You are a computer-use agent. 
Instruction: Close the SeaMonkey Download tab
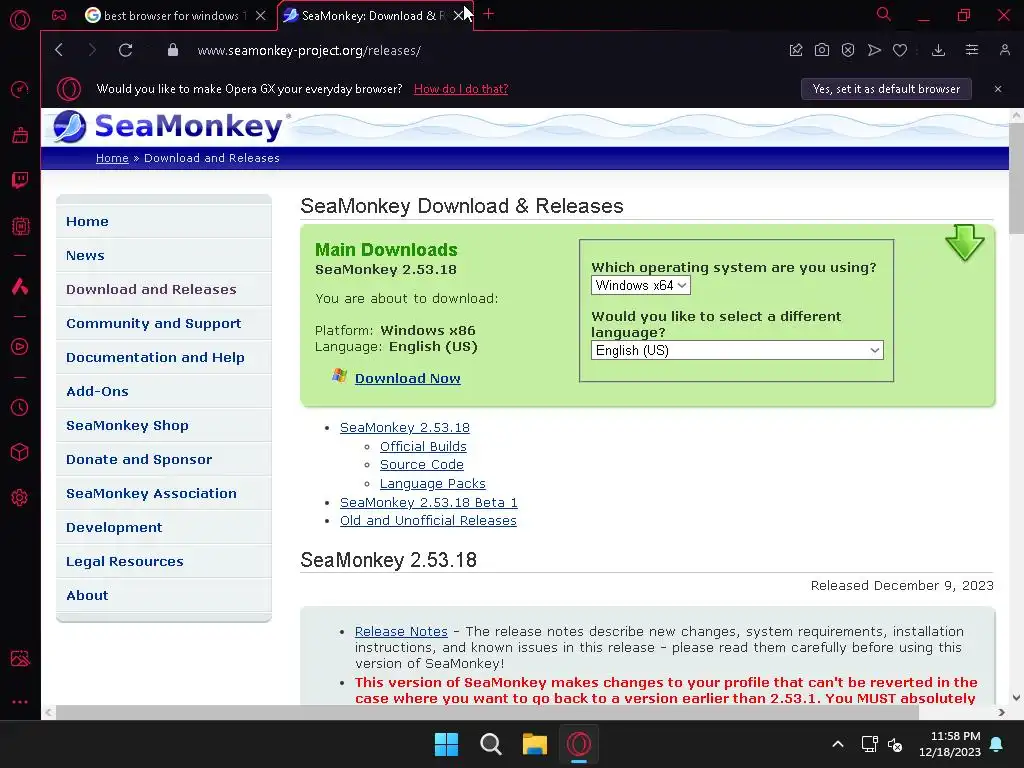point(458,16)
